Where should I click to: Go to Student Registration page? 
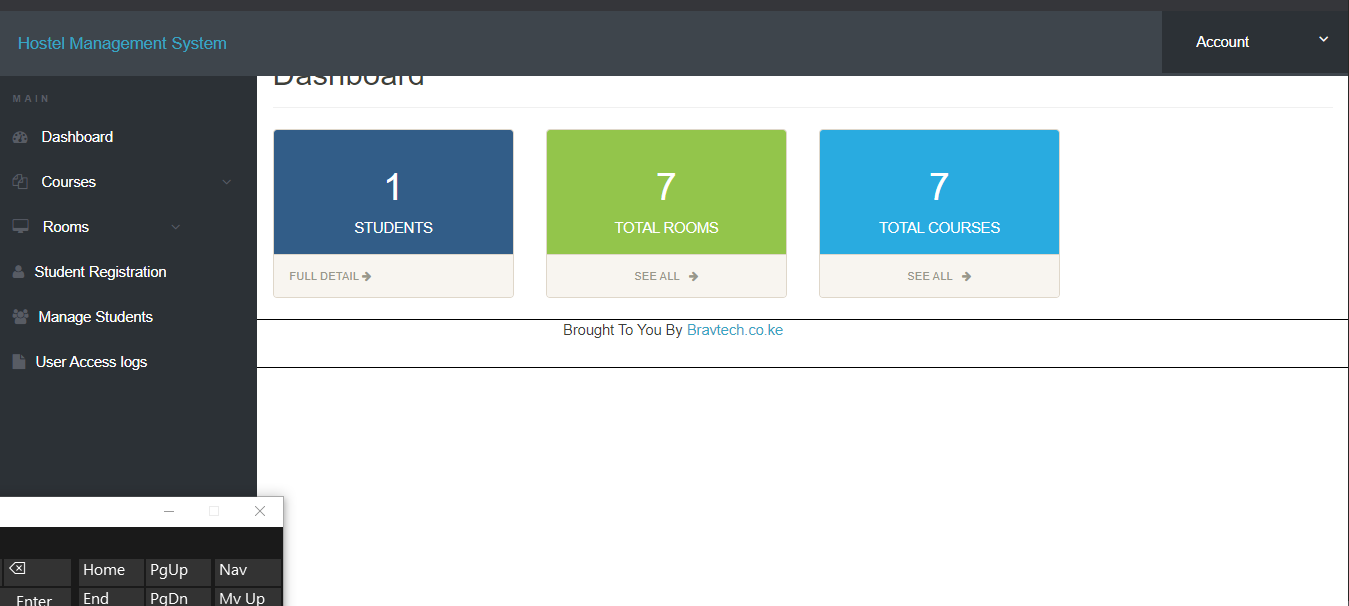(100, 272)
